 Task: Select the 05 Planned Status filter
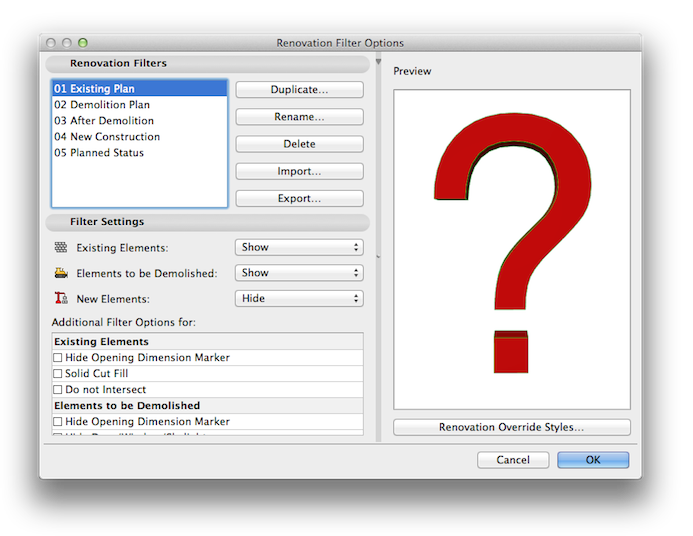tap(140, 152)
